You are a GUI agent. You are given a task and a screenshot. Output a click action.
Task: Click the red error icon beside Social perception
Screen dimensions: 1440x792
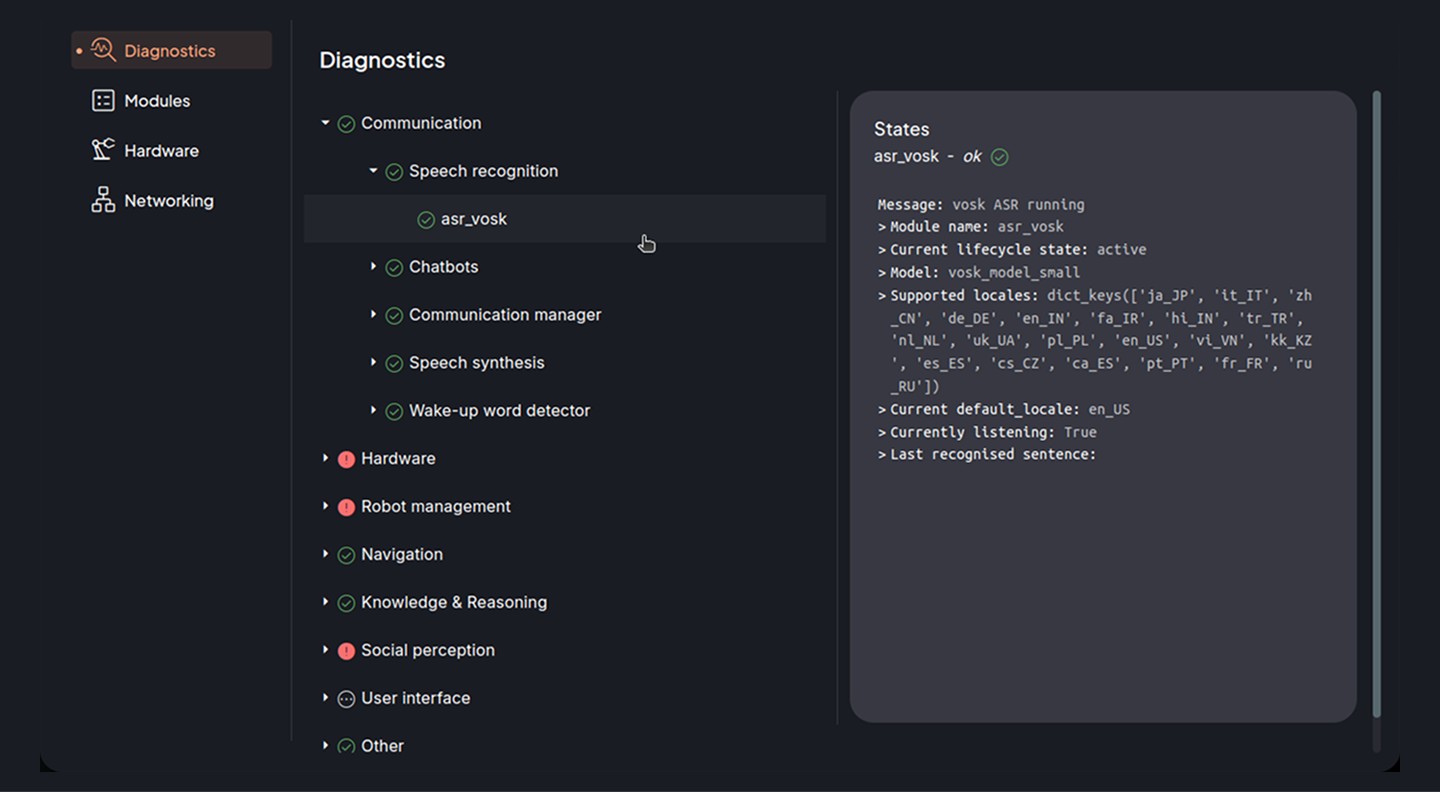(x=346, y=651)
